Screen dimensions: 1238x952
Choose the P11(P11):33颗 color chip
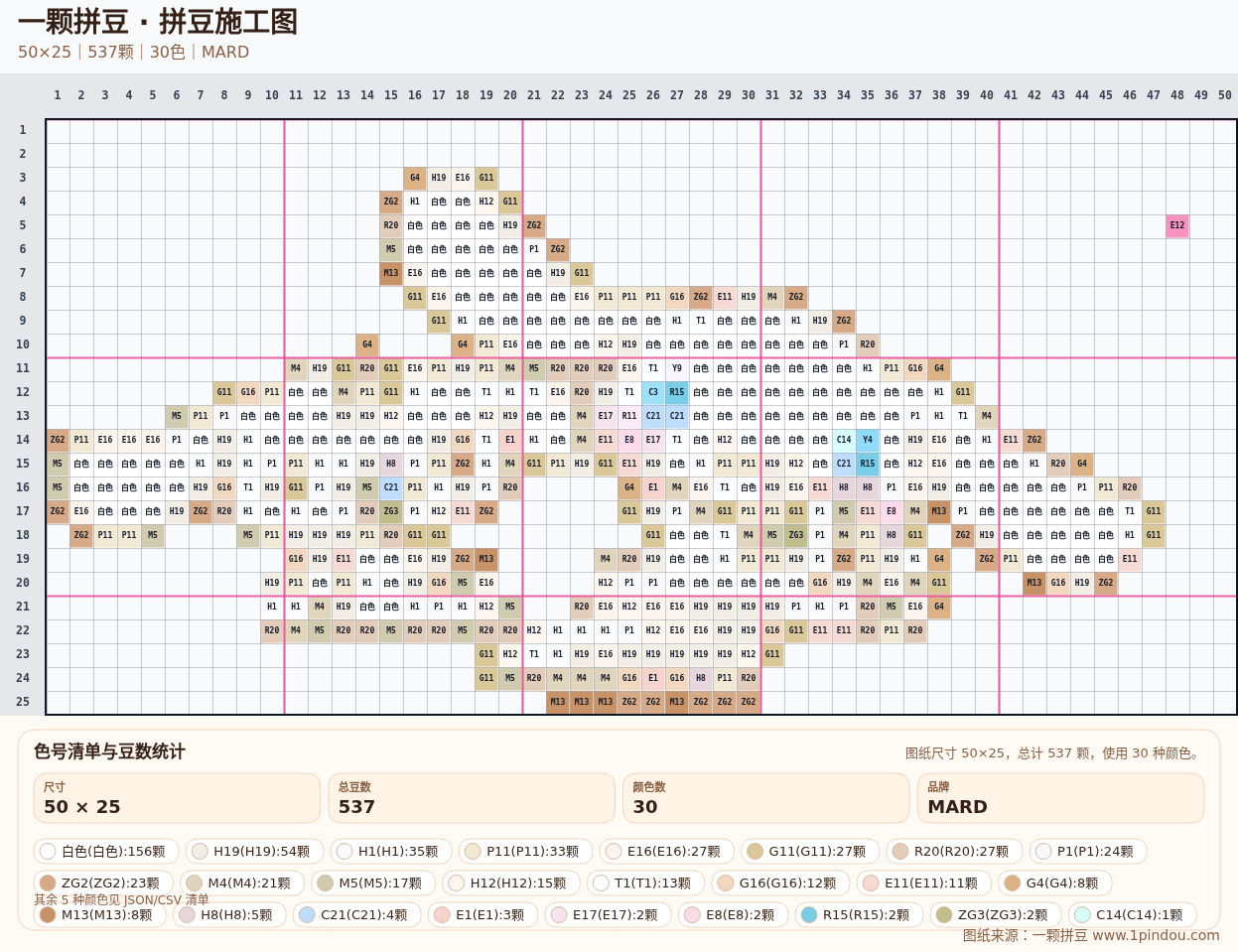(525, 852)
